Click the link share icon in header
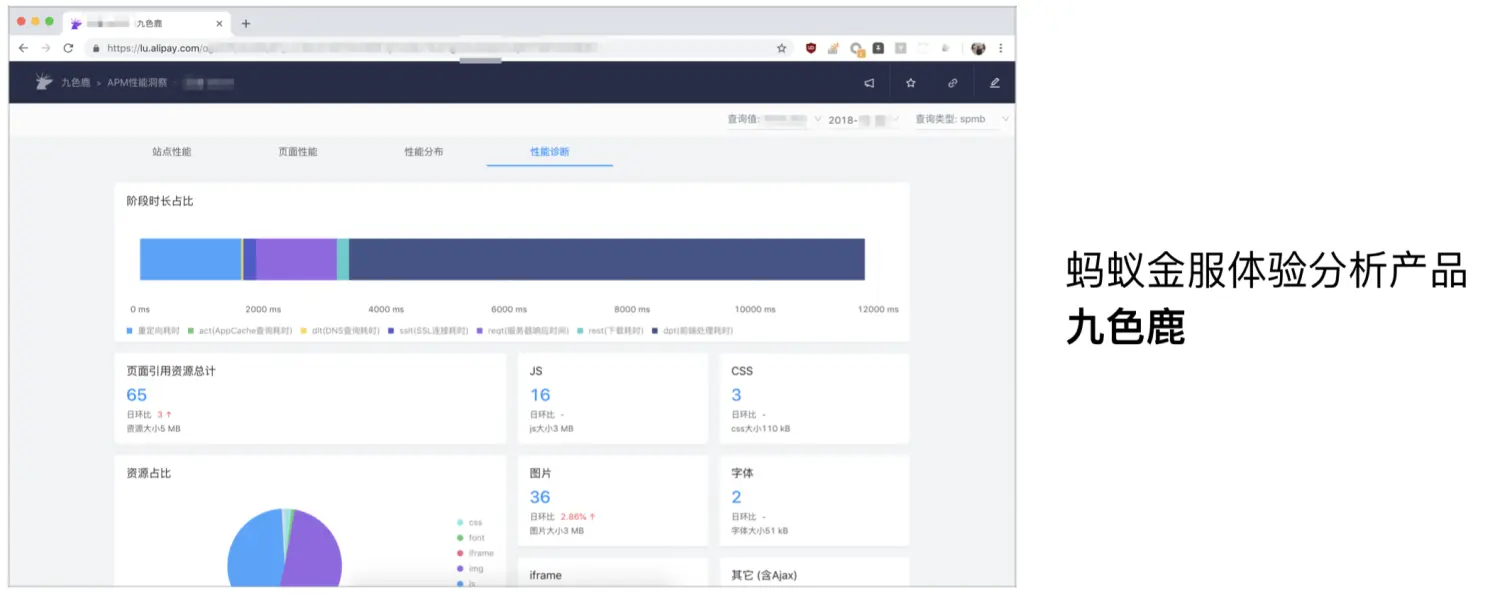Screen dimensions: 1500x600 [x=953, y=83]
